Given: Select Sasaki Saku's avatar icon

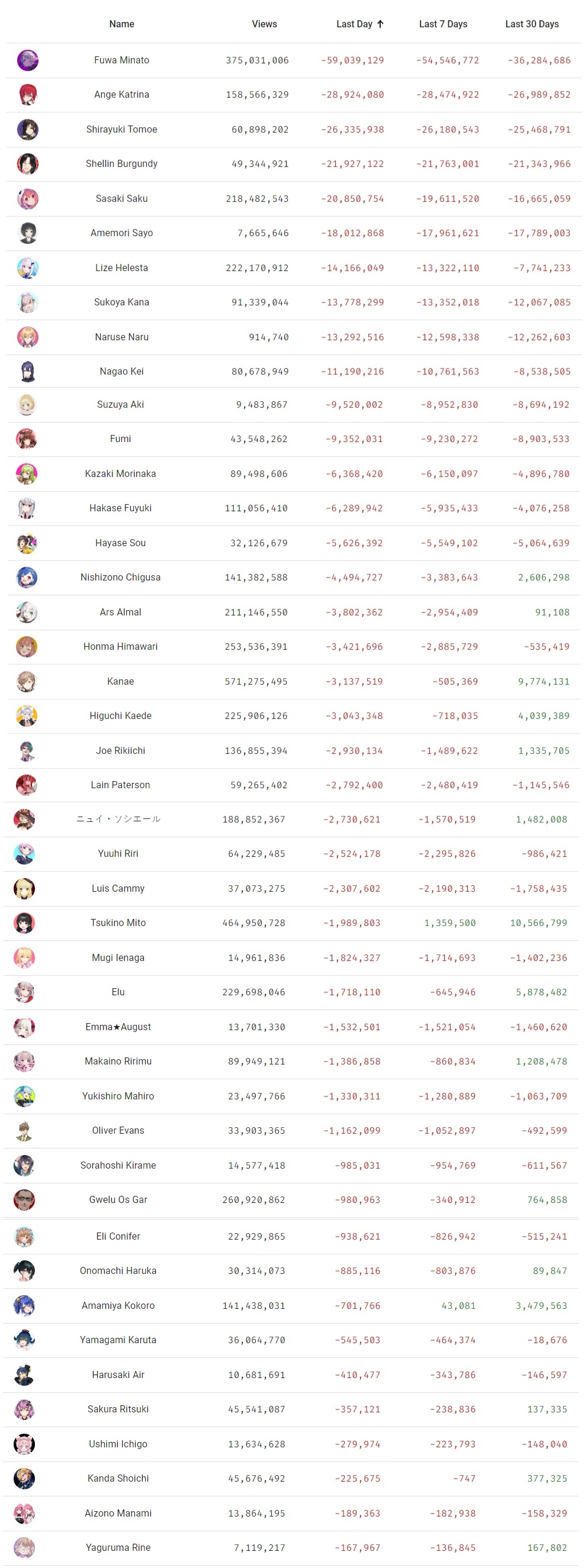Looking at the screenshot, I should tap(27, 199).
